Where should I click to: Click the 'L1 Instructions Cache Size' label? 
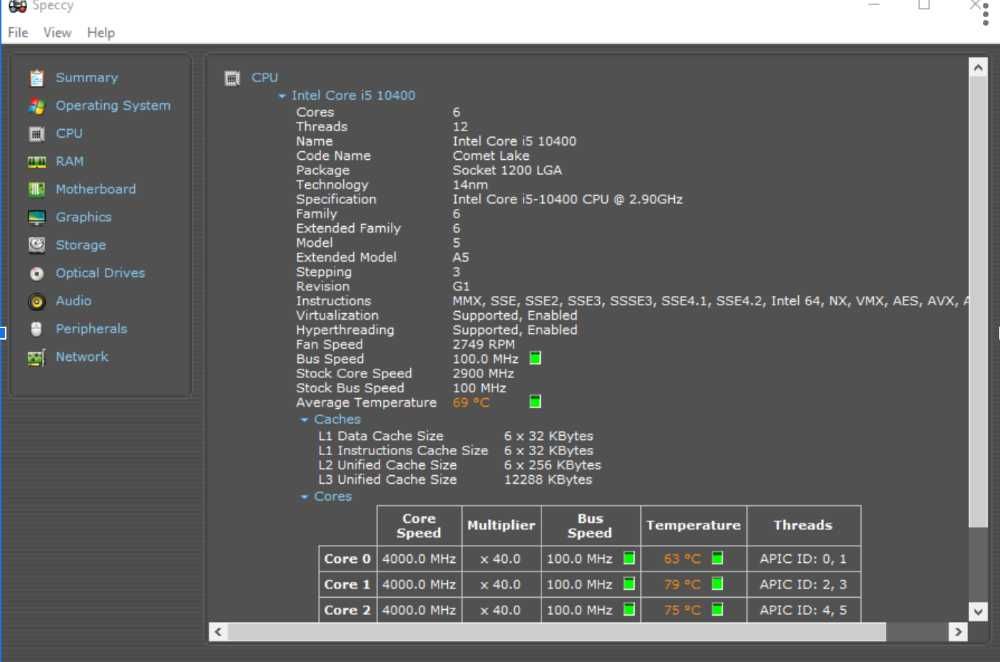pos(403,451)
